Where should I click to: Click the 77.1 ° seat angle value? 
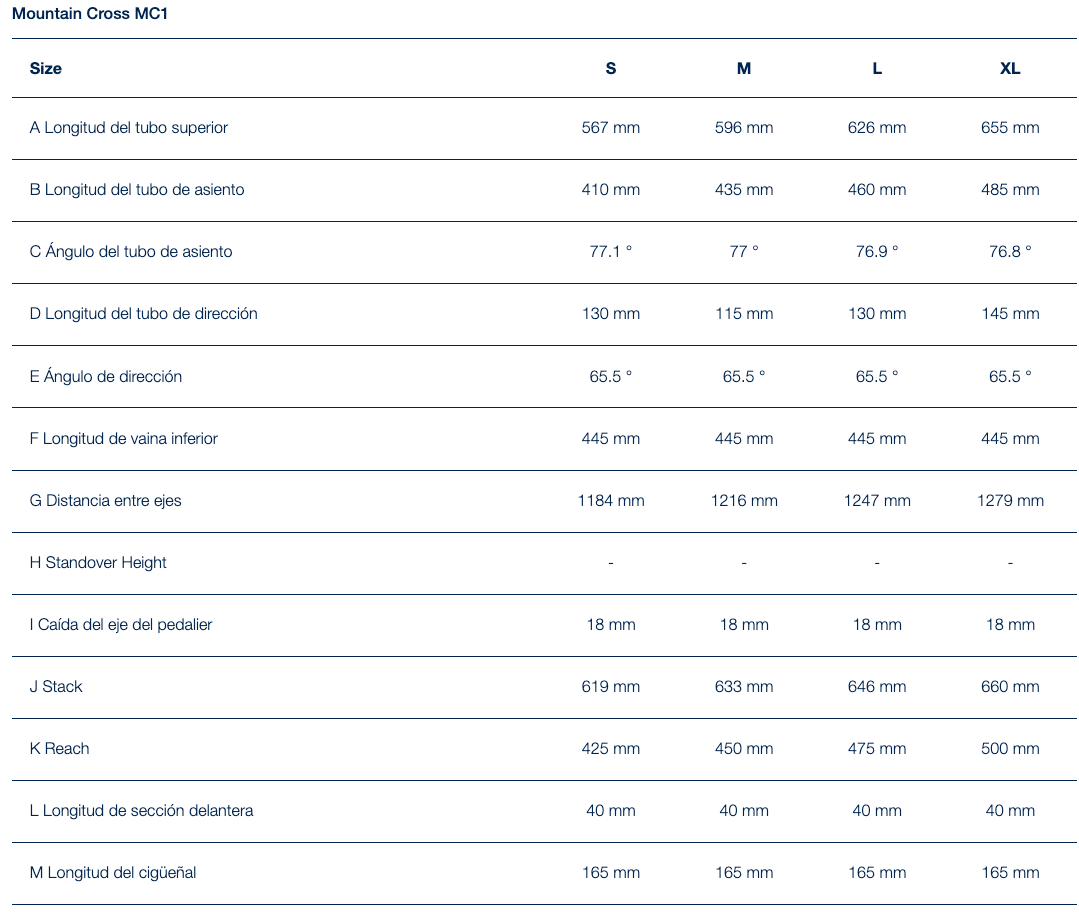(x=611, y=251)
